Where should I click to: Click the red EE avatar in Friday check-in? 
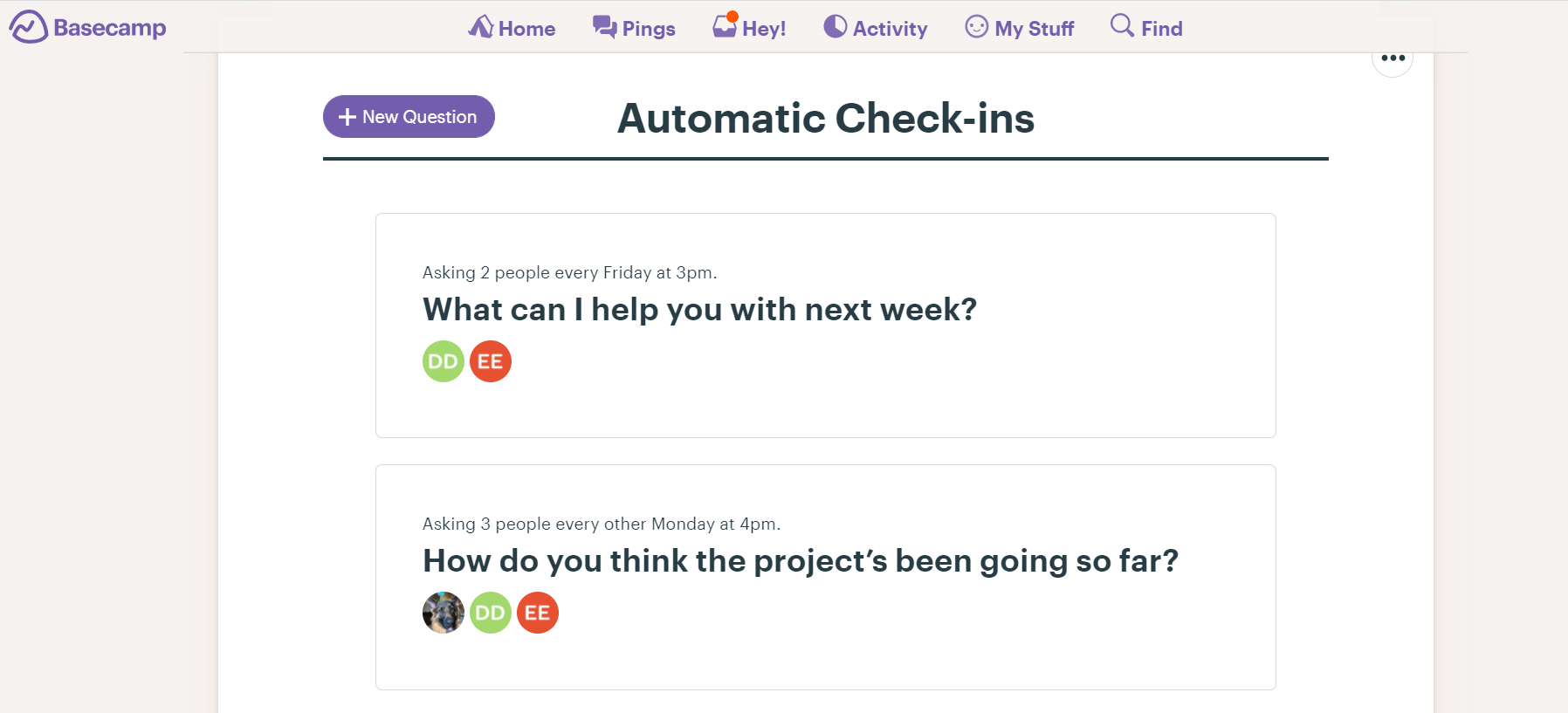point(491,361)
